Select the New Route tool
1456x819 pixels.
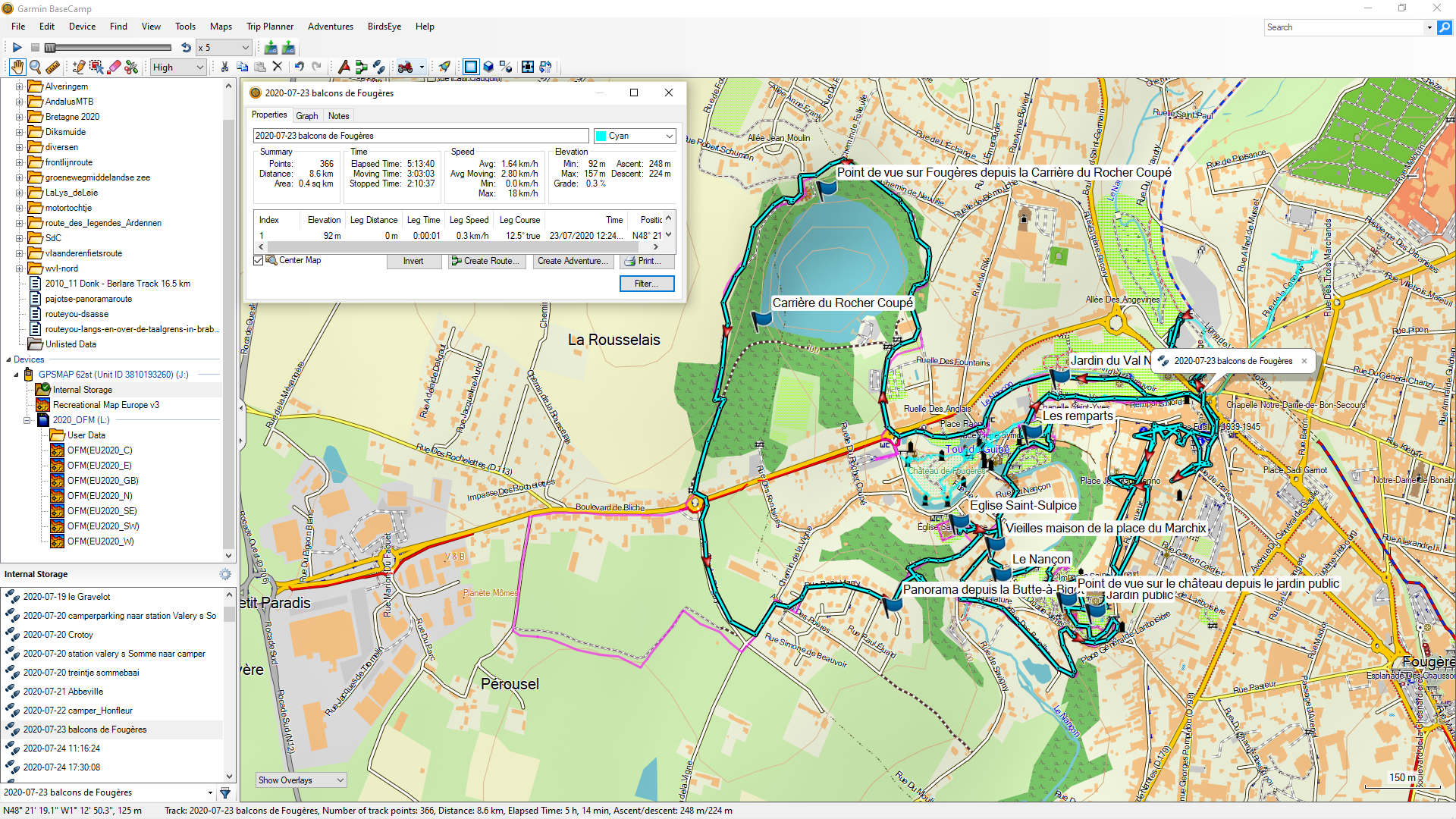pos(362,67)
